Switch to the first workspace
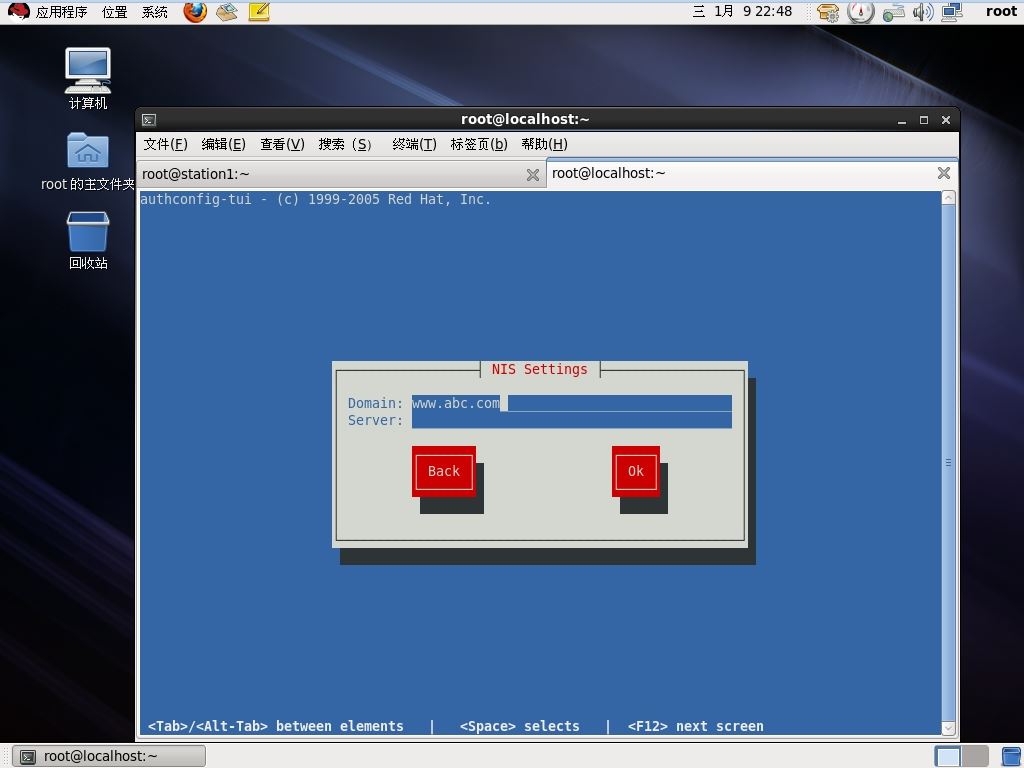 pyautogui.click(x=948, y=756)
